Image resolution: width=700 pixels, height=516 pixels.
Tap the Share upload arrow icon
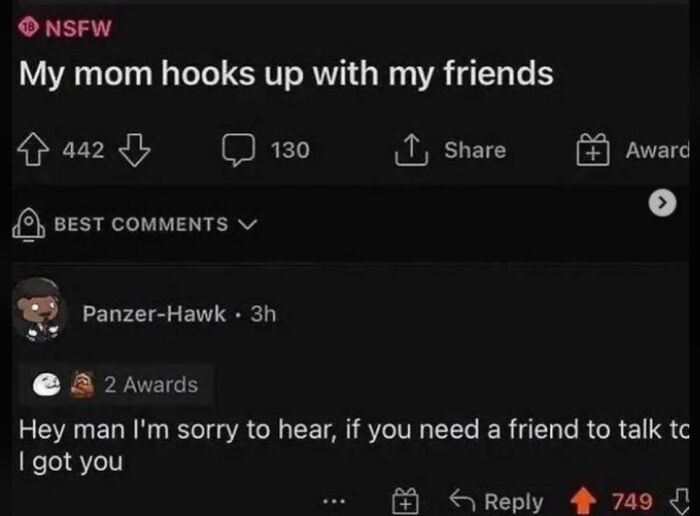(411, 150)
